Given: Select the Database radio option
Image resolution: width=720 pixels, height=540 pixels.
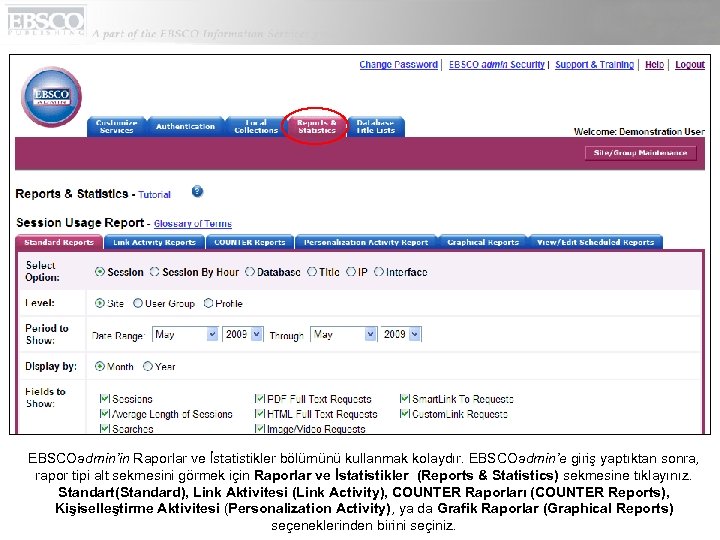Looking at the screenshot, I should point(250,272).
